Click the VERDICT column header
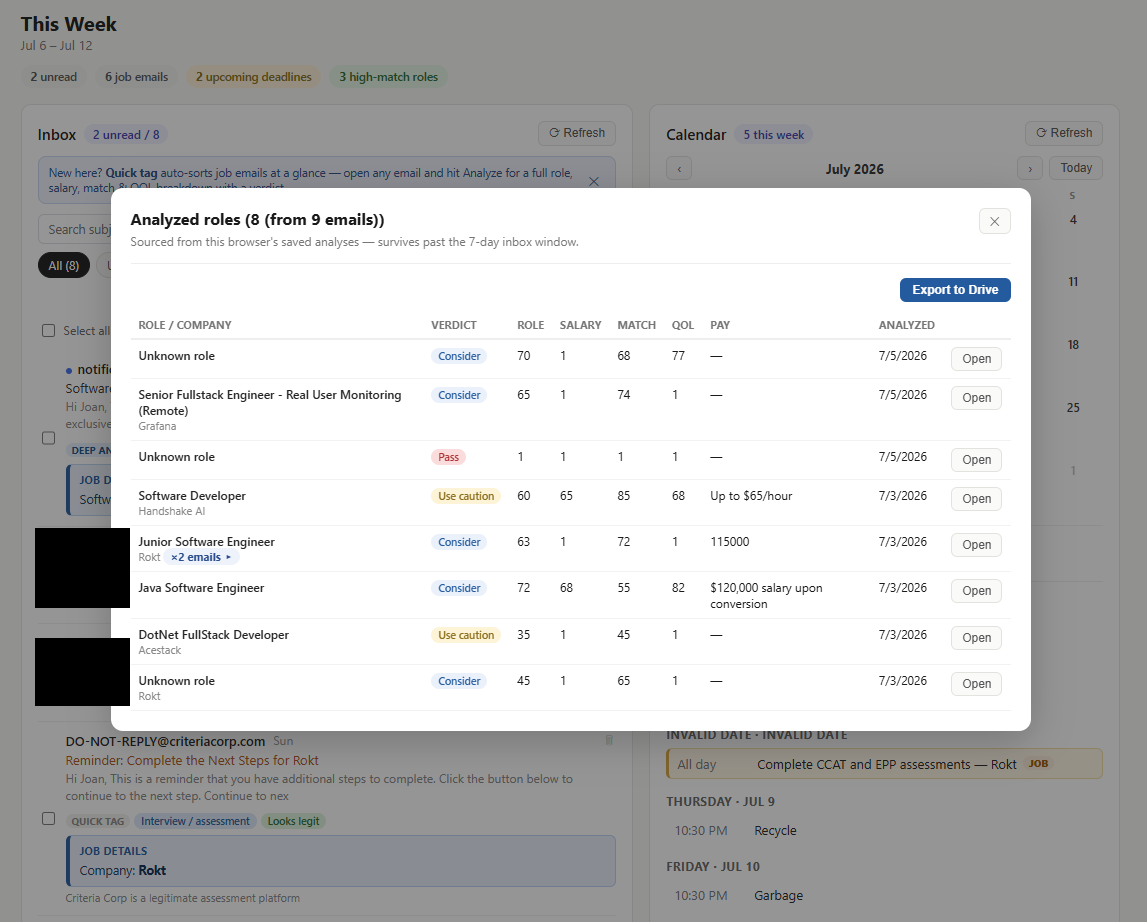Image resolution: width=1147 pixels, height=922 pixels. click(454, 325)
